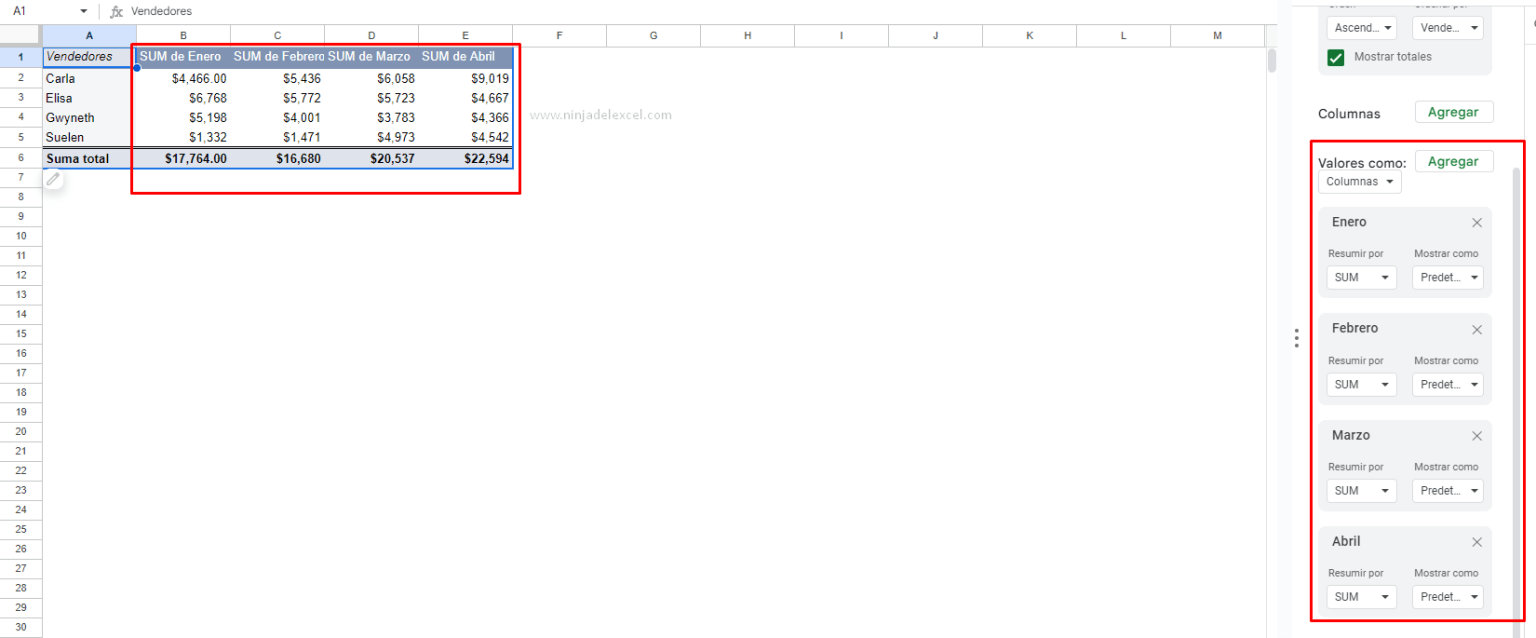Remove the Abril value field
The width and height of the screenshot is (1536, 638).
click(x=1477, y=542)
